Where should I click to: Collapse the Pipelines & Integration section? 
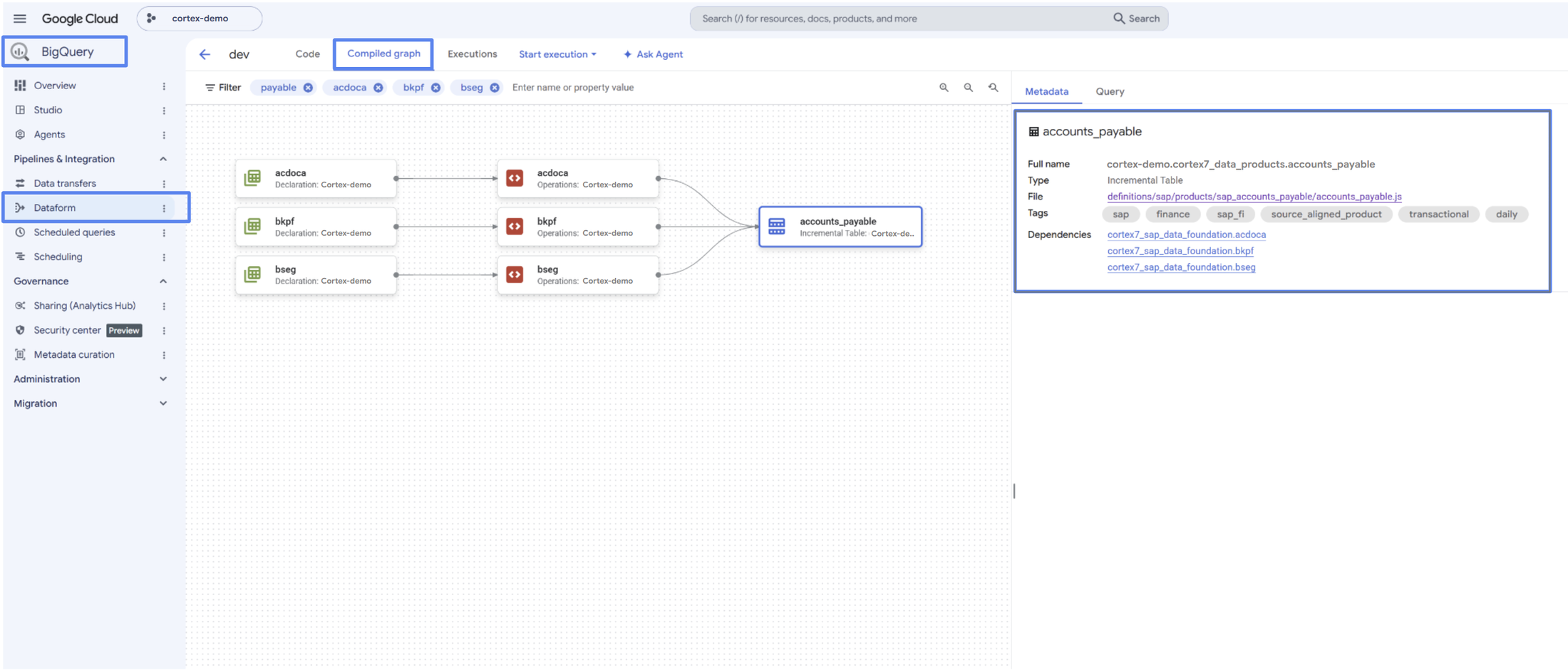pyautogui.click(x=163, y=159)
